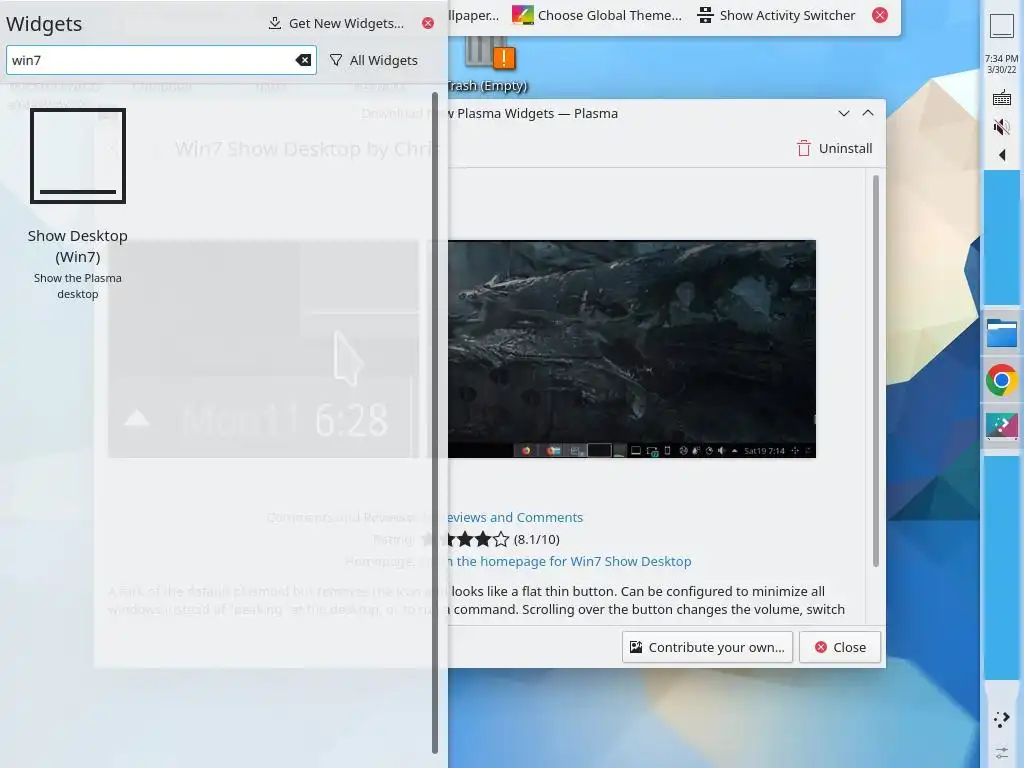This screenshot has width=1024, height=768.
Task: Launch the file manager from panel
Action: coord(1002,333)
